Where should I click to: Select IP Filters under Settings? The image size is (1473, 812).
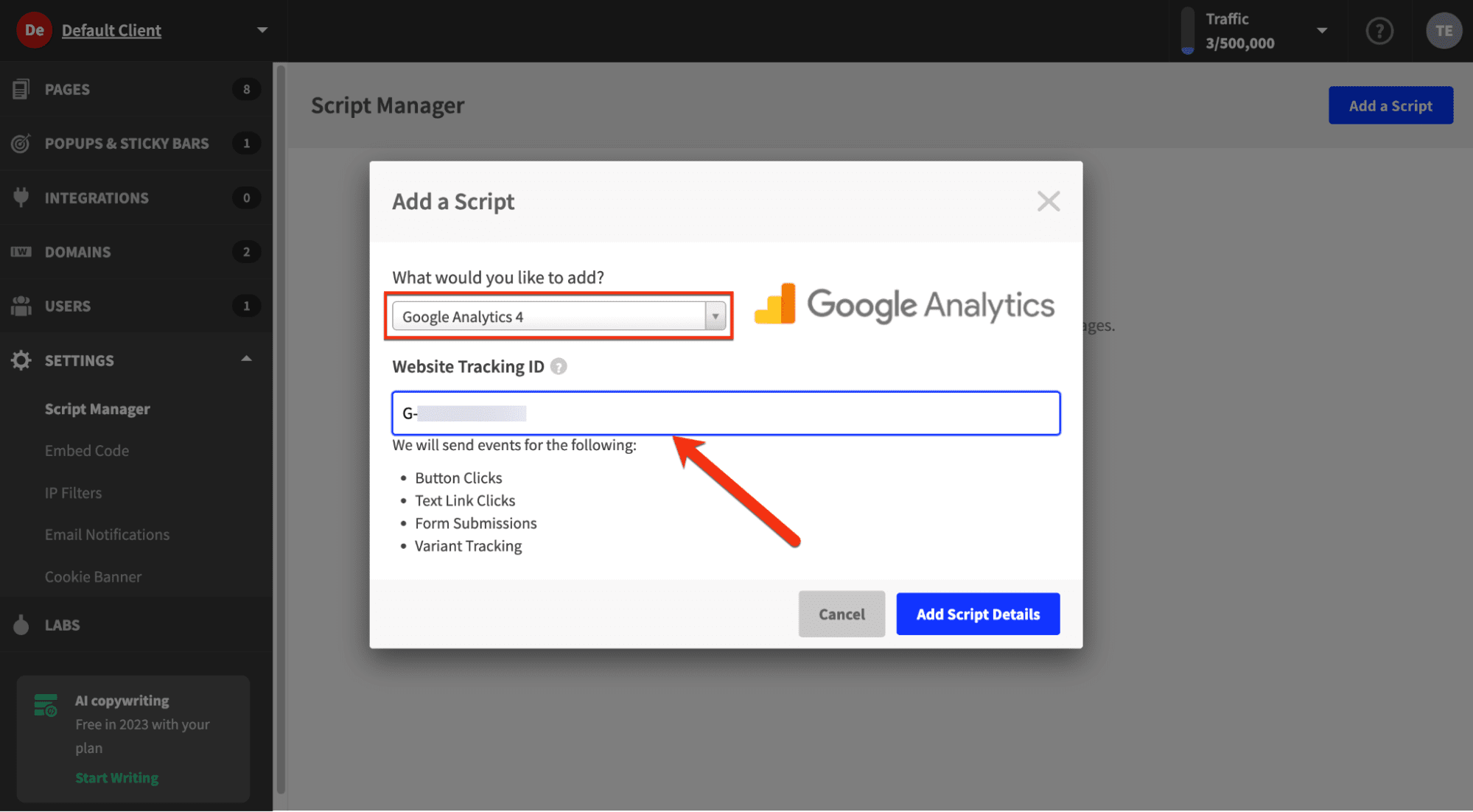(x=73, y=493)
